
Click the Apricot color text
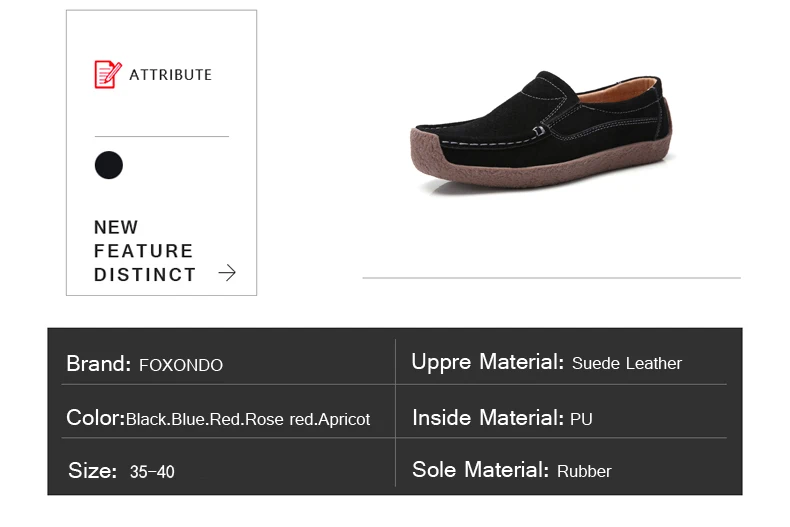(x=344, y=419)
